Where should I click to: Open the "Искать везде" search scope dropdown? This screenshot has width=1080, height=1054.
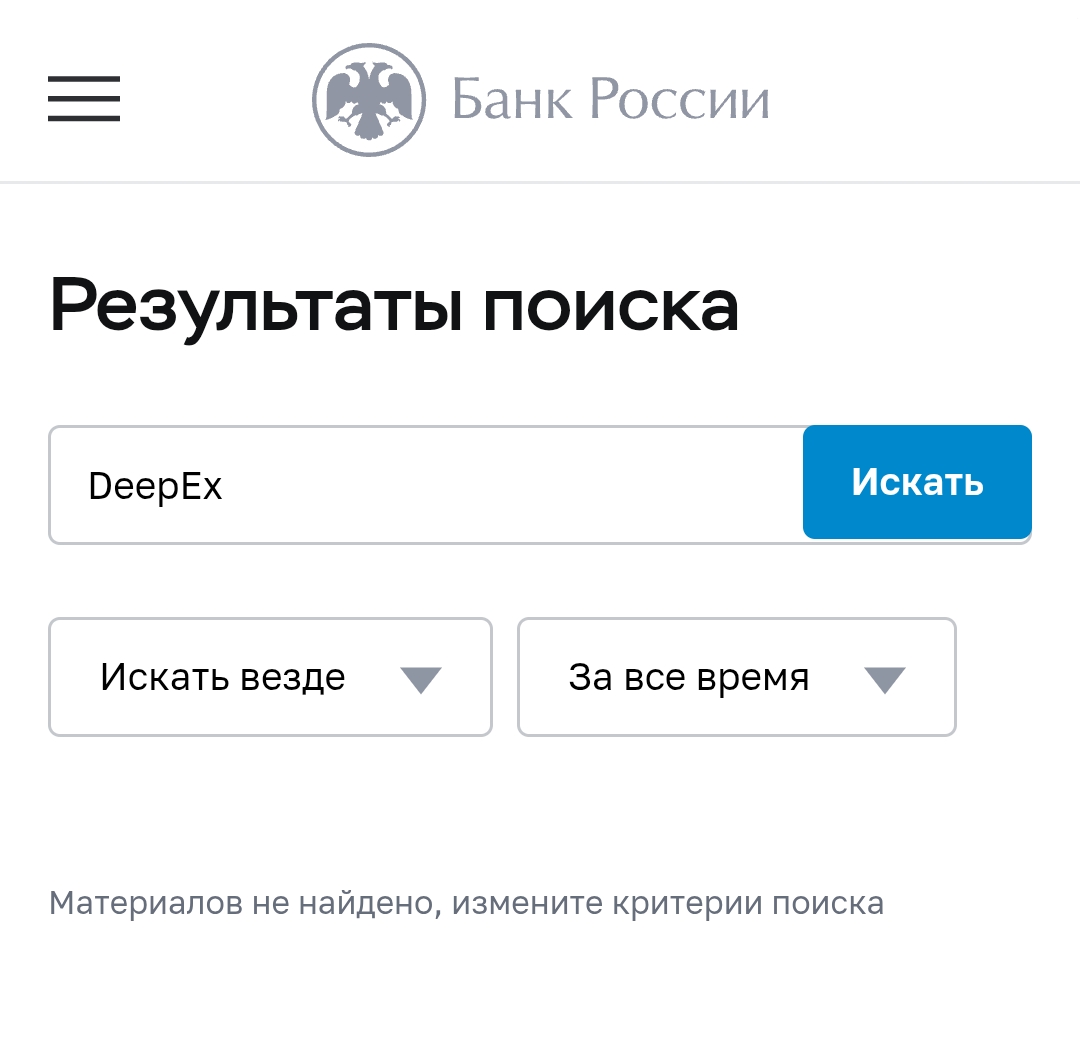270,677
